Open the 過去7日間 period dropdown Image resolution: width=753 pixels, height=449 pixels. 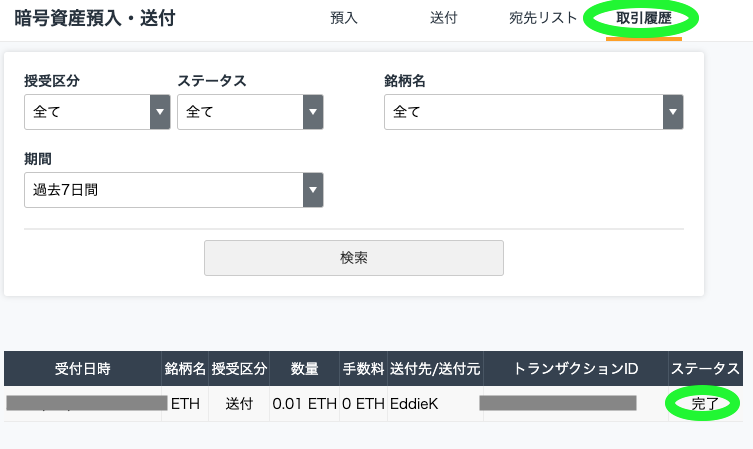tap(173, 190)
